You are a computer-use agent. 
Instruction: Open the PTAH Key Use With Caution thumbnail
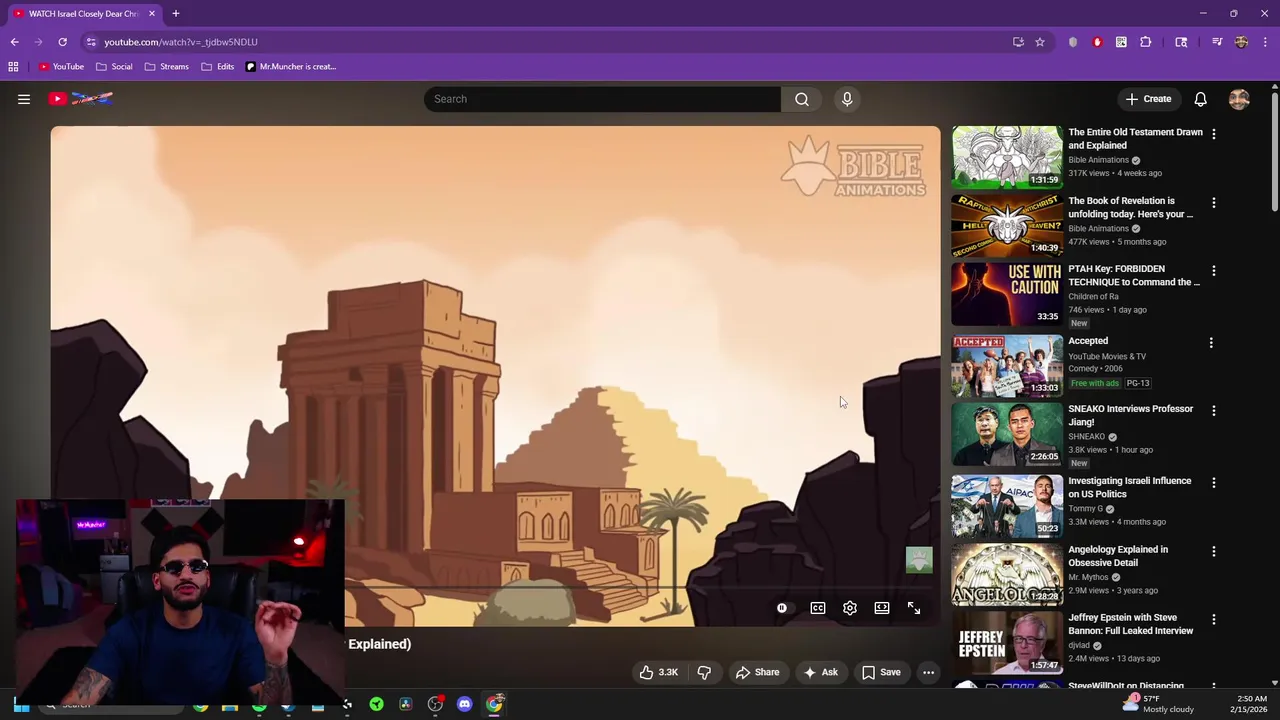tap(1007, 293)
